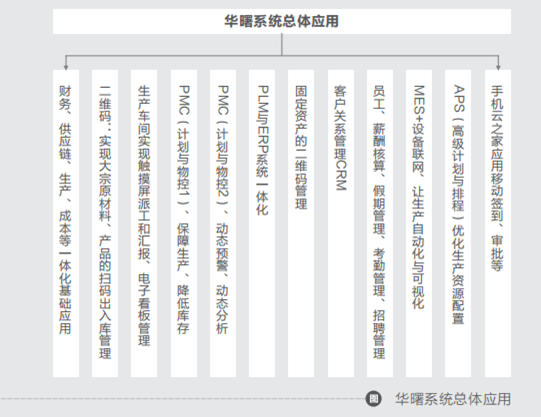Click the round 图 caption icon
The height and width of the screenshot is (417, 541).
coord(374,399)
